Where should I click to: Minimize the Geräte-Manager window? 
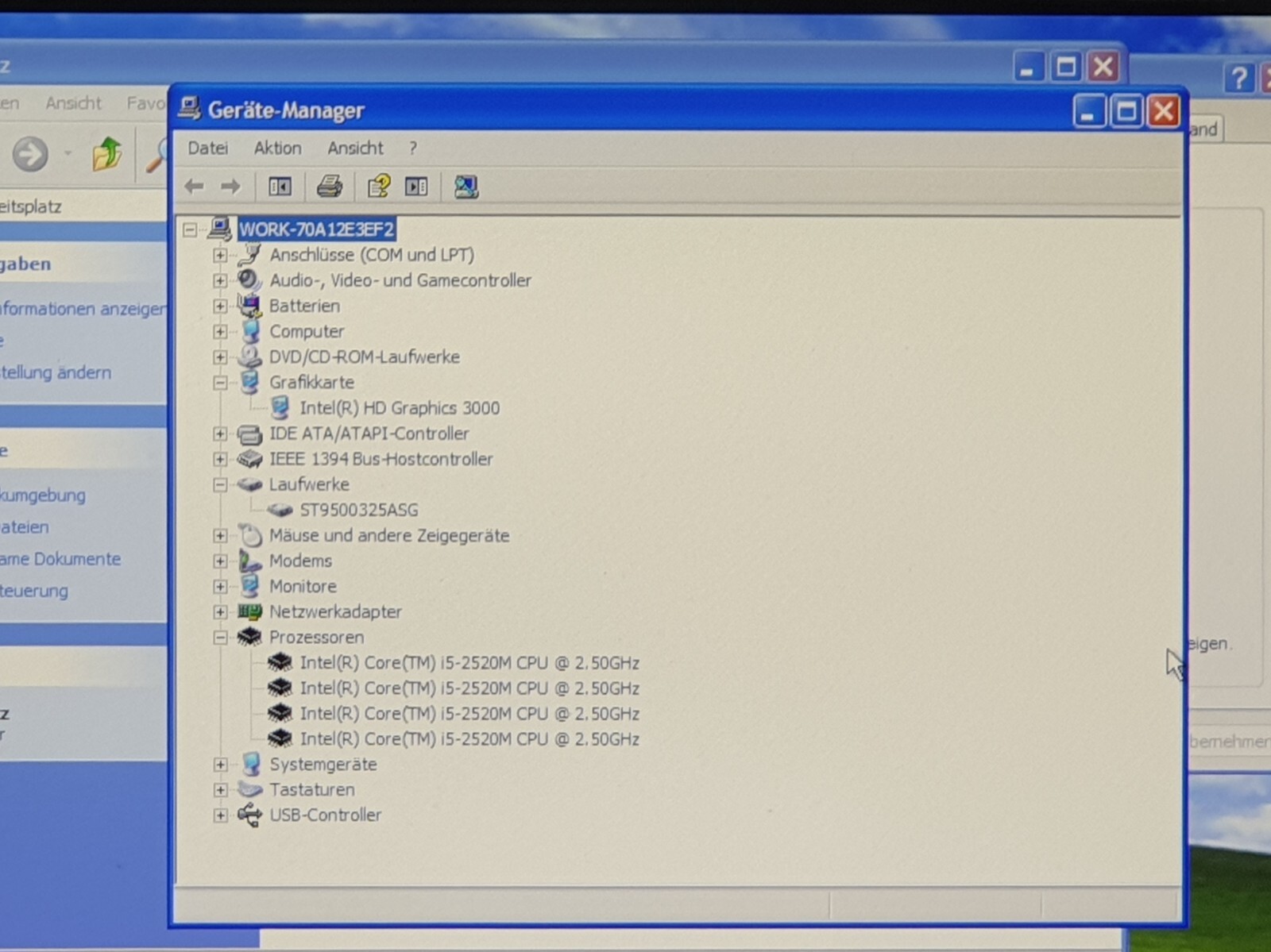click(x=1088, y=112)
